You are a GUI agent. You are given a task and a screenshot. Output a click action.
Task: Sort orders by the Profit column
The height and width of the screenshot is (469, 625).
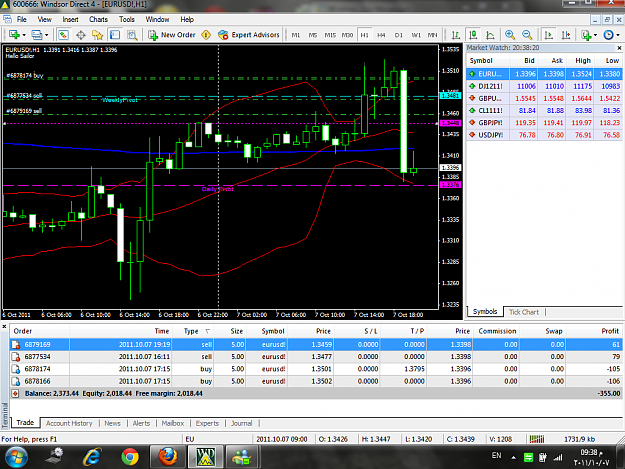[x=594, y=331]
